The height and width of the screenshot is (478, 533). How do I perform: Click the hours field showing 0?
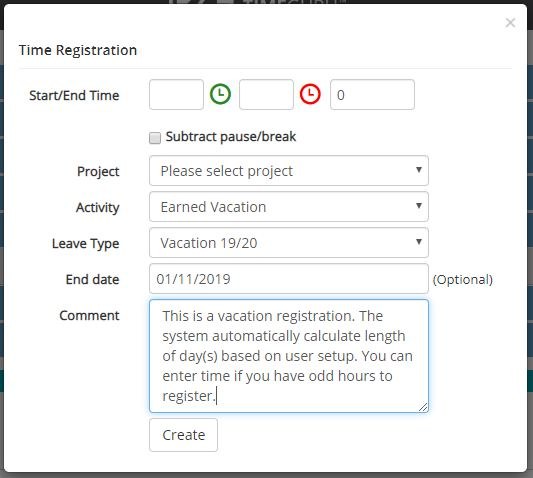(372, 95)
